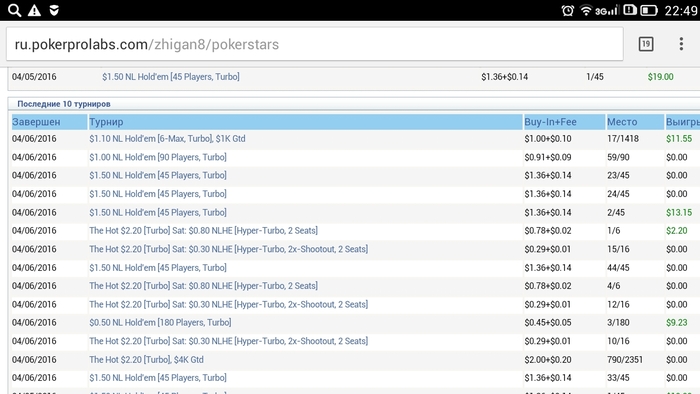Click the ru.pokerprolabs.com address bar
Image resolution: width=700 pixels, height=394 pixels.
coord(314,44)
